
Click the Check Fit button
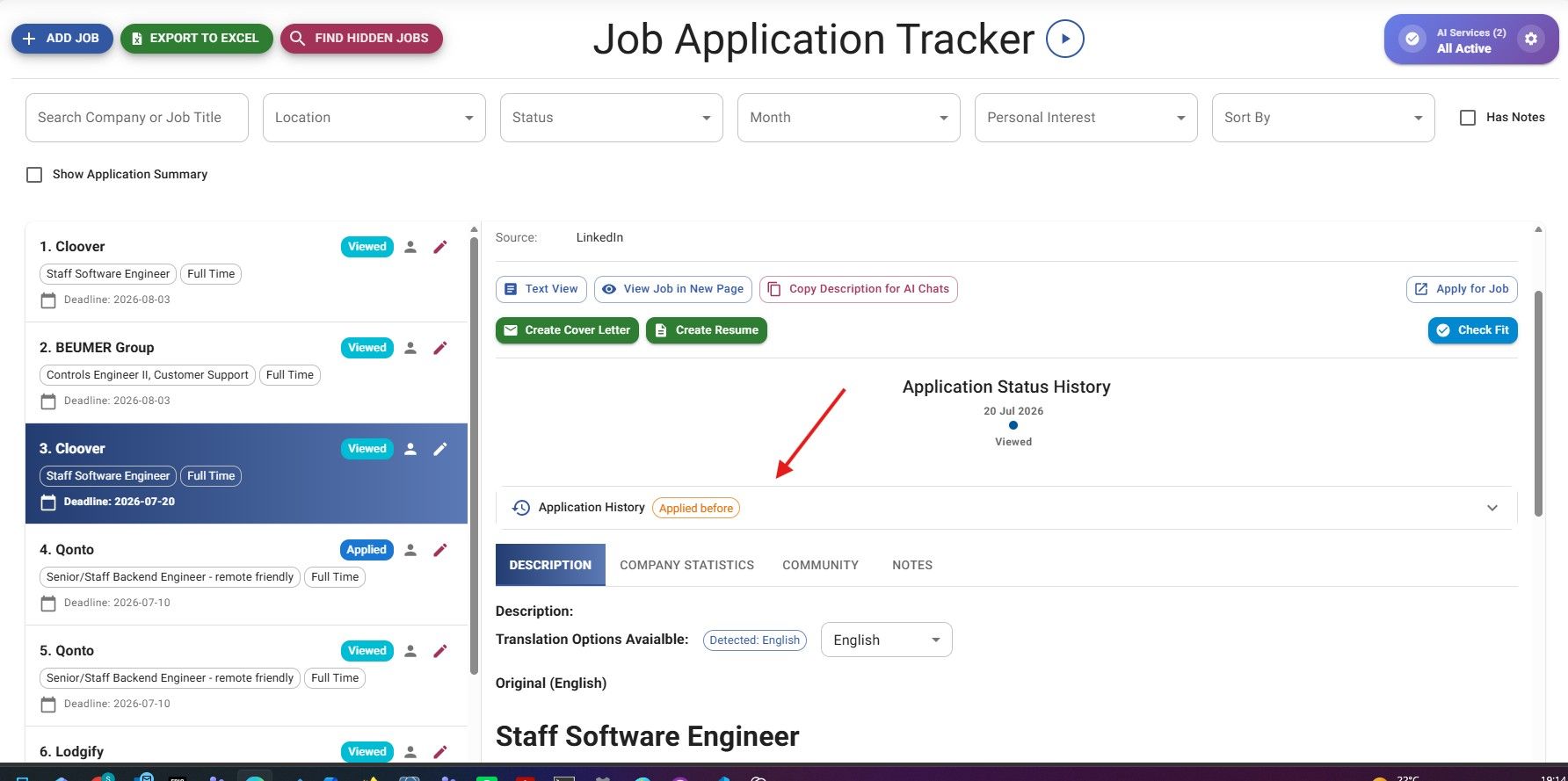[1473, 330]
